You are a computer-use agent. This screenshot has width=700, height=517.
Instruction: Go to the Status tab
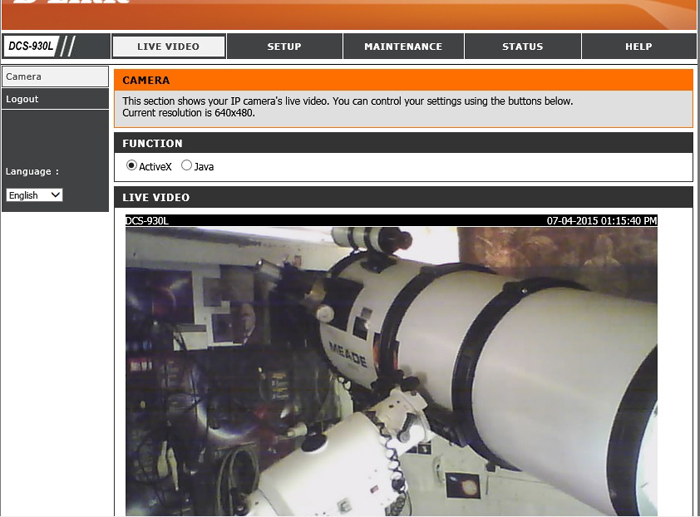(523, 46)
